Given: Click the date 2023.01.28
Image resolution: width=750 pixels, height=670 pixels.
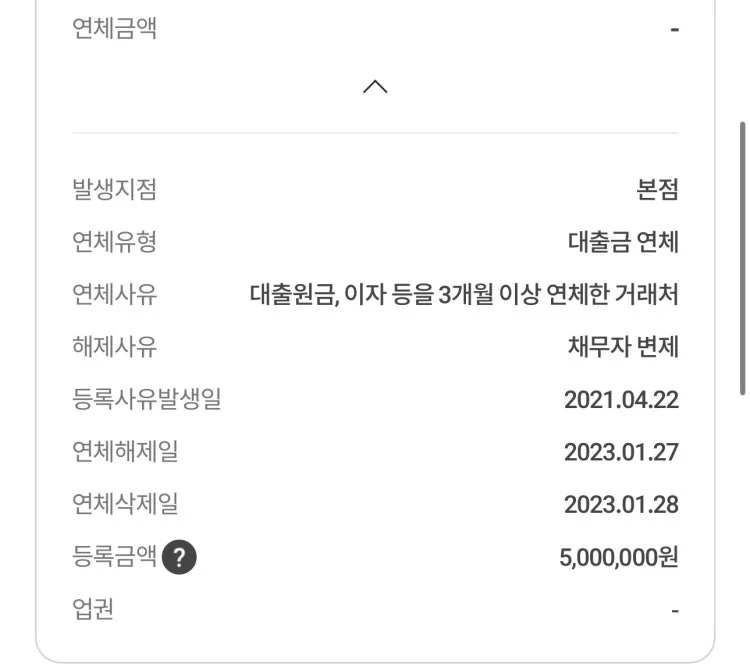Looking at the screenshot, I should (x=621, y=504).
